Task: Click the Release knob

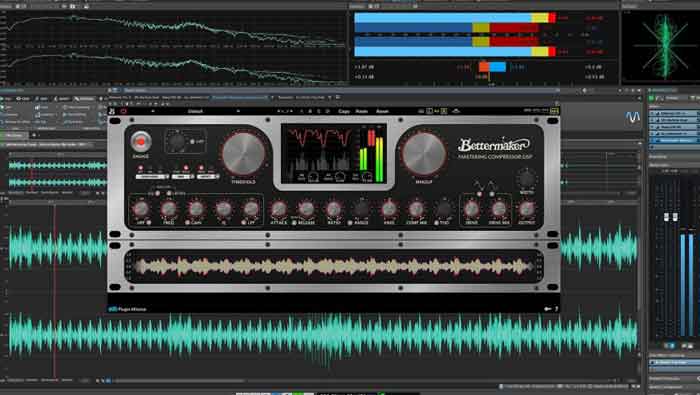Action: click(x=306, y=209)
